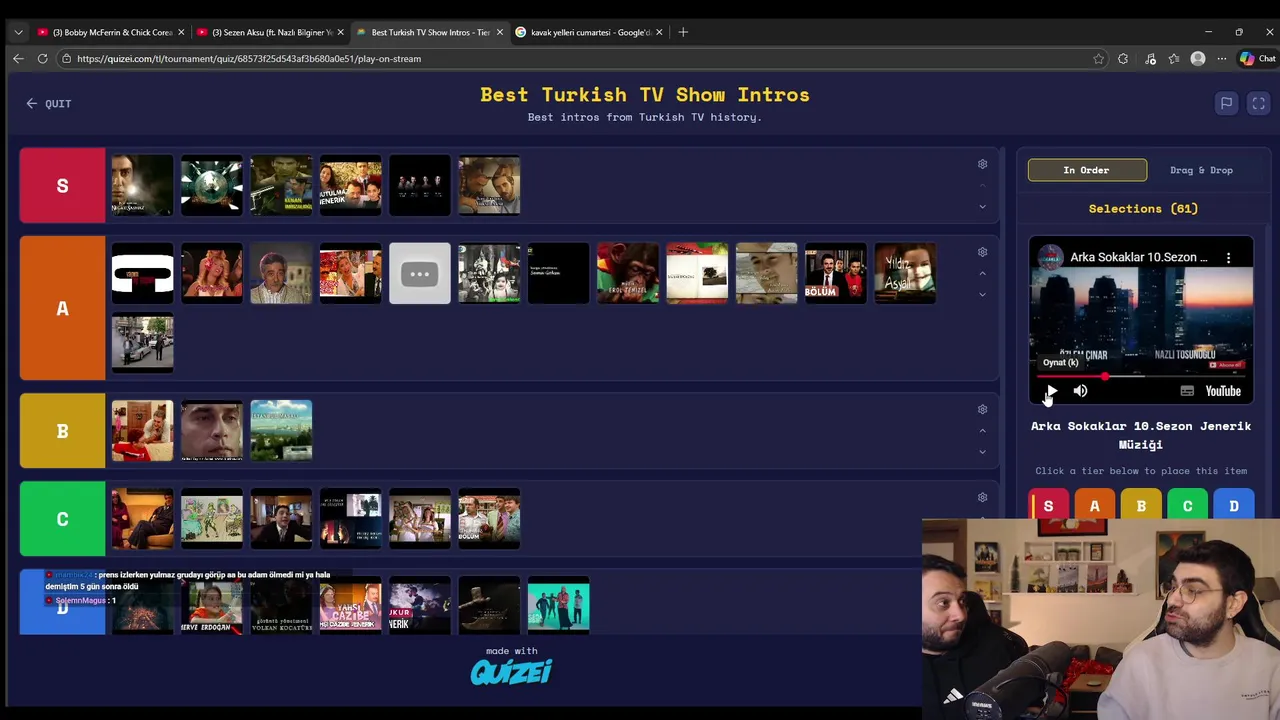Click Arka Sokaklar 10.Sezon Jenerik Müziği title
This screenshot has width=1280, height=720.
pos(1141,435)
